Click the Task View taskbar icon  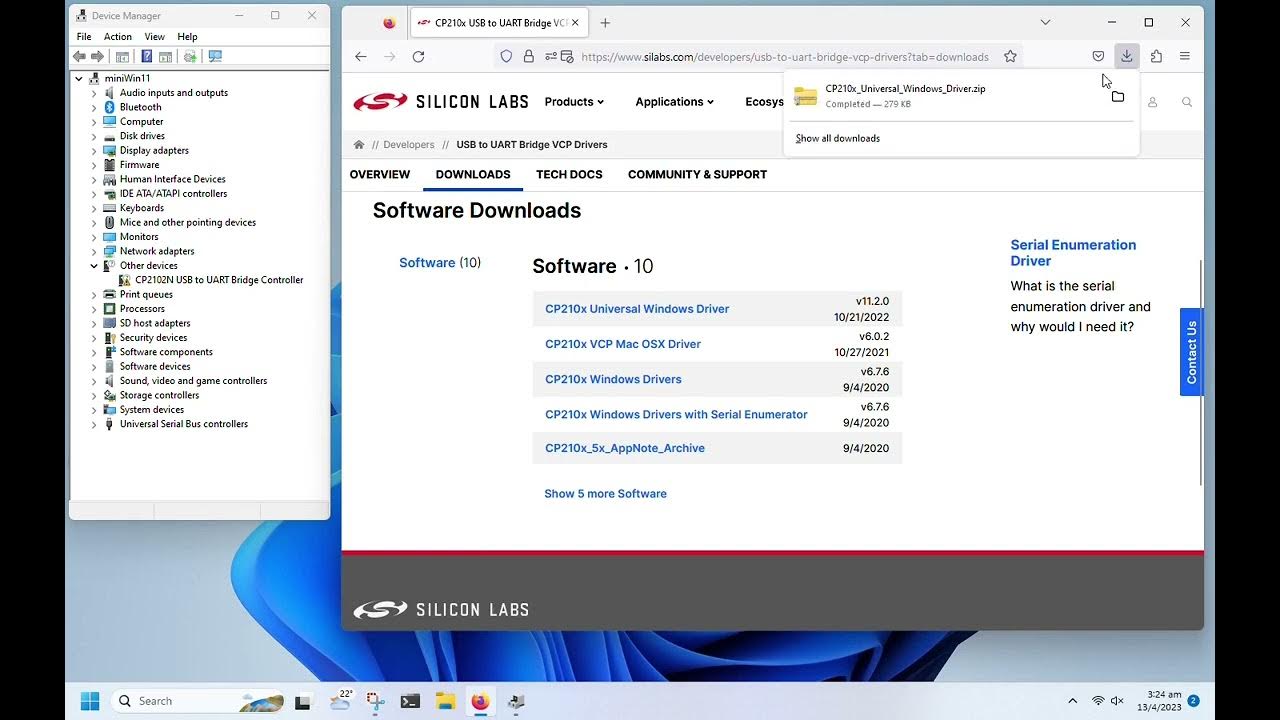(x=303, y=701)
